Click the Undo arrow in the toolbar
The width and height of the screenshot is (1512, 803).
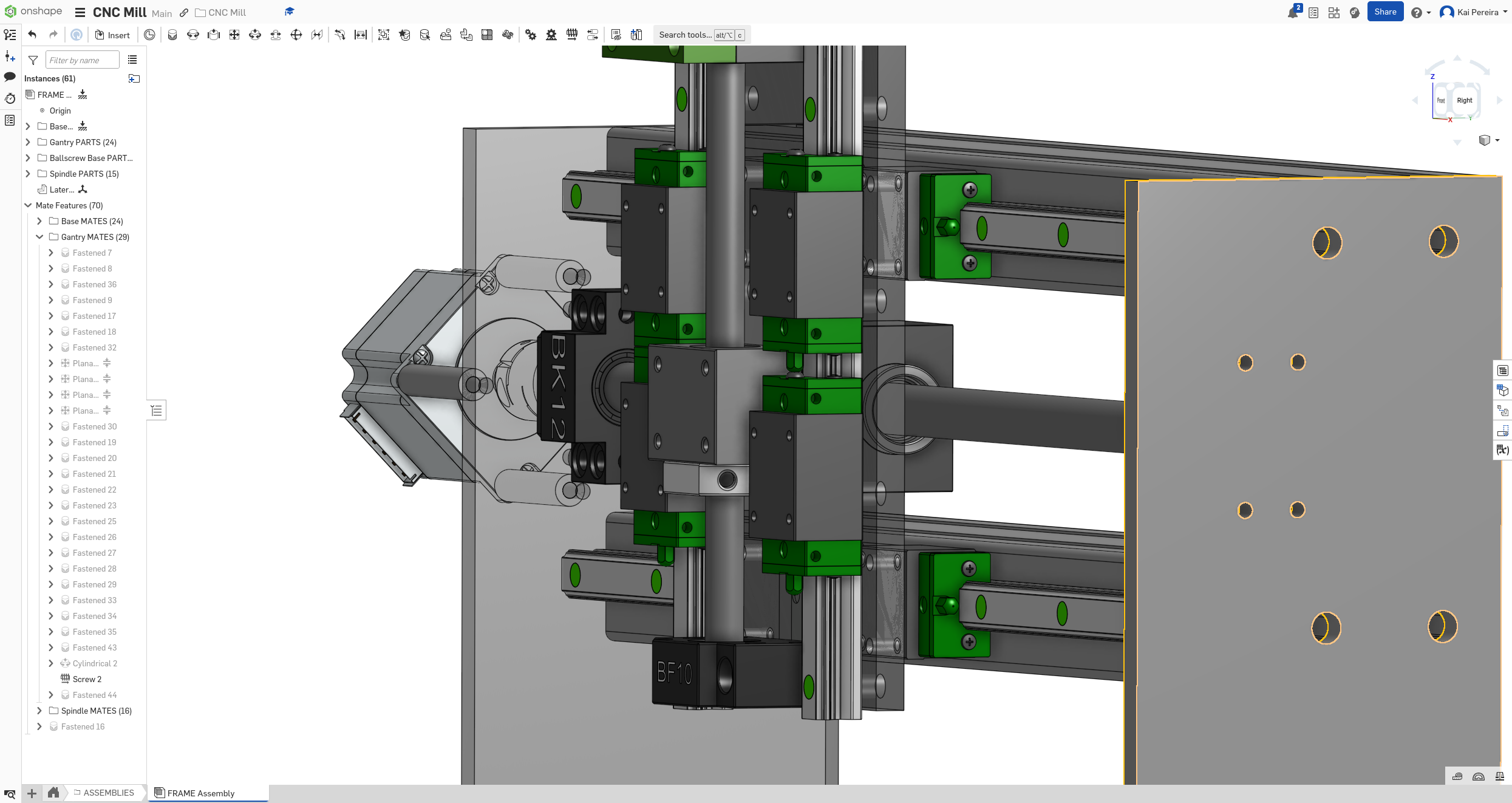tap(32, 35)
